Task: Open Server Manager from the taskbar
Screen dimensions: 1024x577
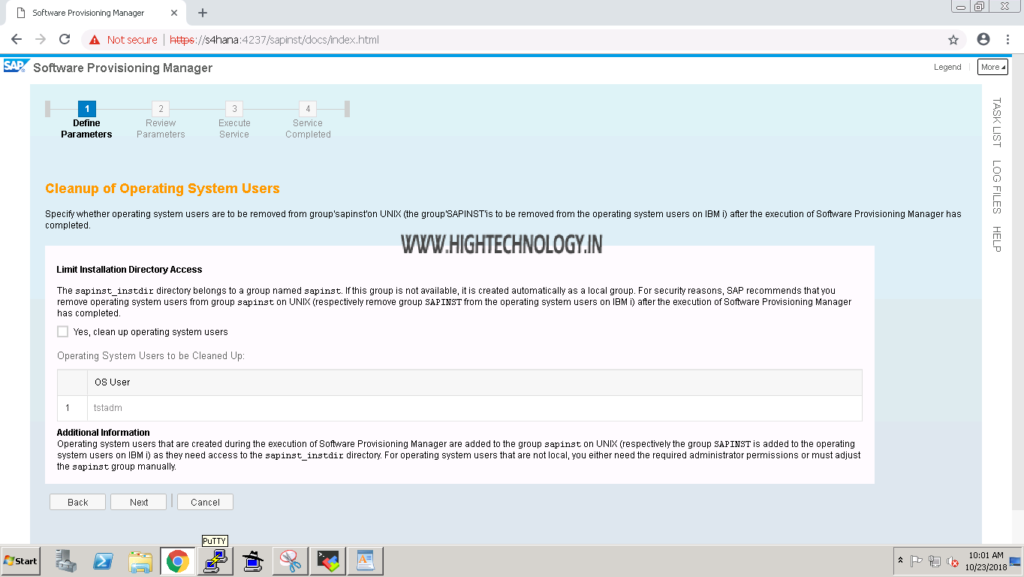Action: coord(65,561)
